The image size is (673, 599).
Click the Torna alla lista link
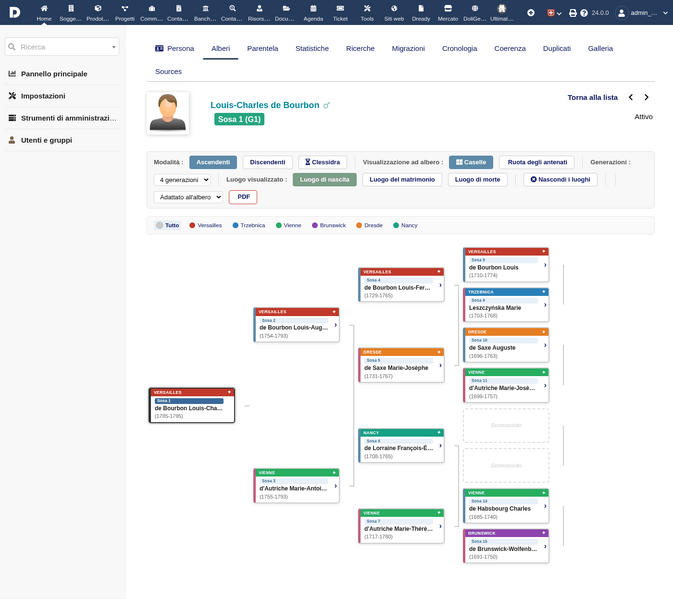point(592,97)
